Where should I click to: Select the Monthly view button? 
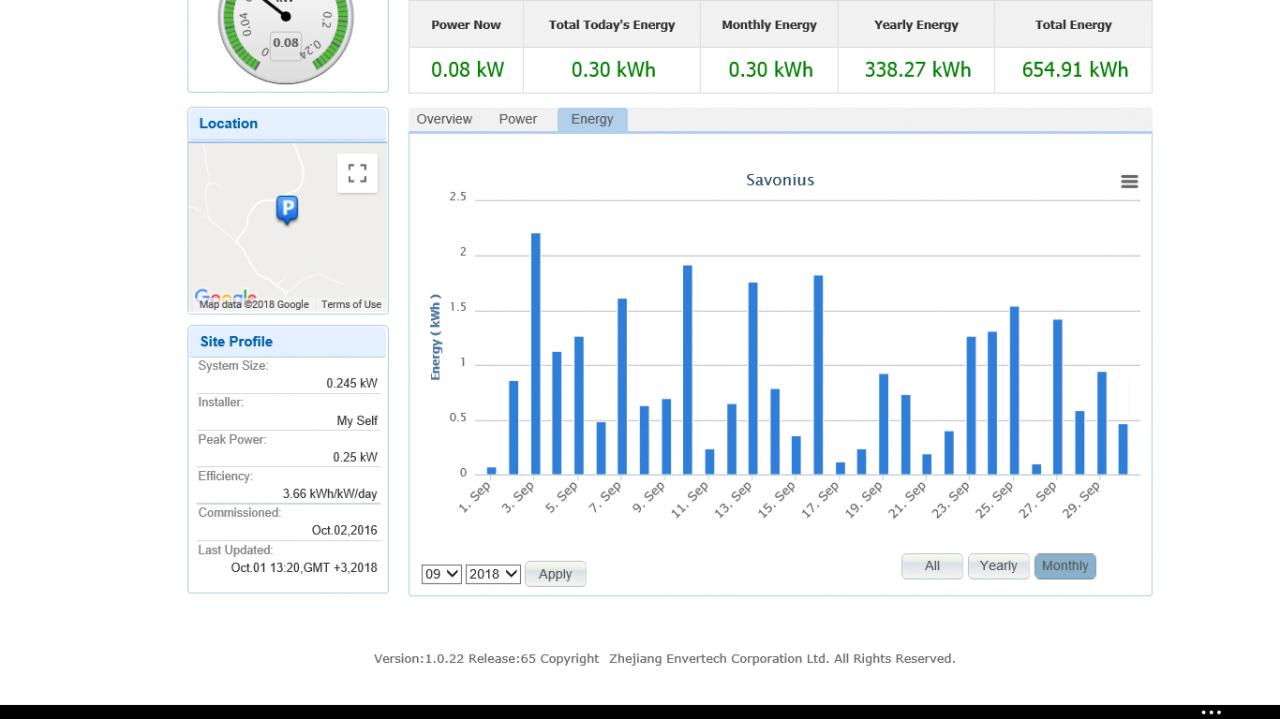click(x=1065, y=566)
